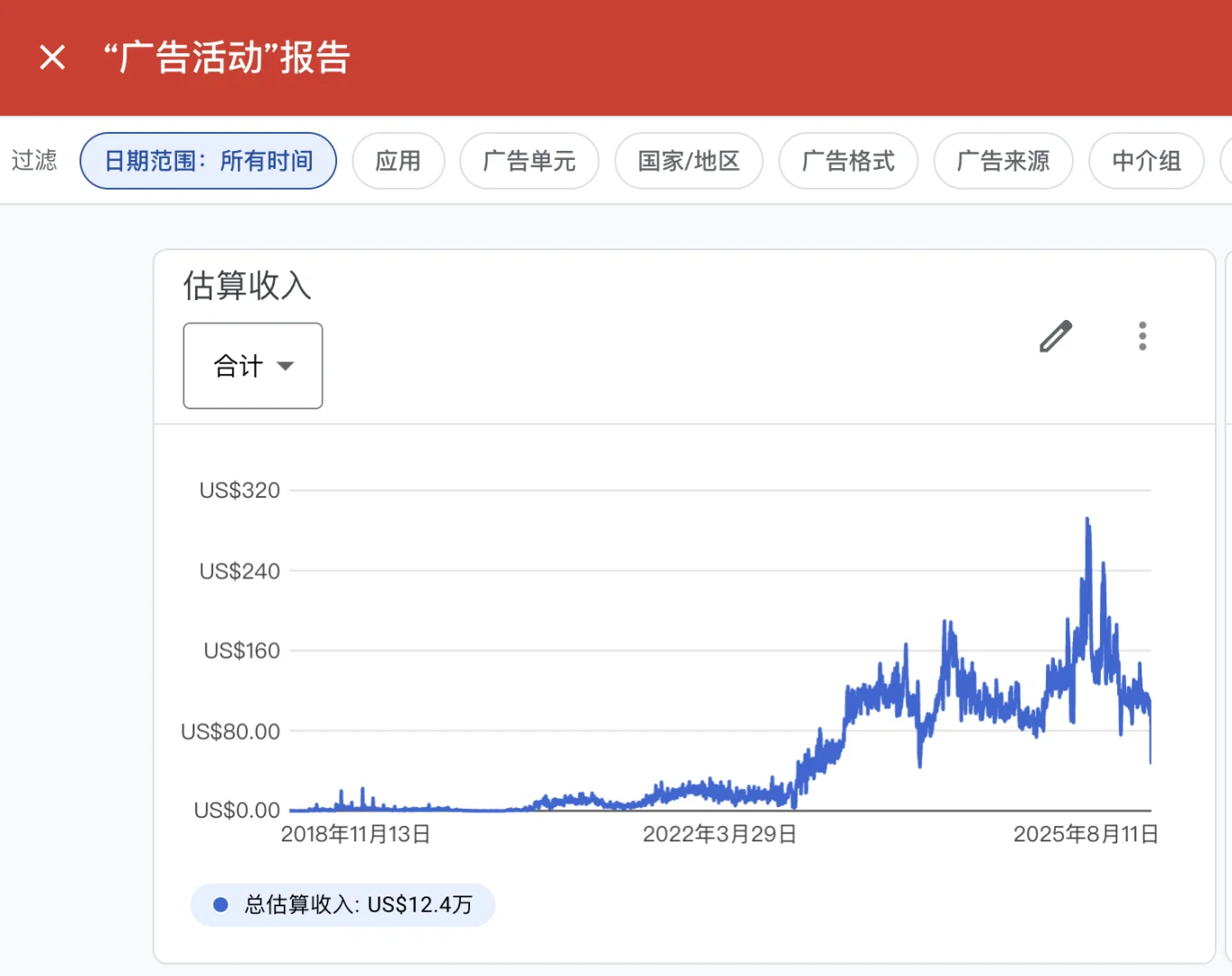
Task: Click the 估算收入 chart card title
Action: (246, 286)
